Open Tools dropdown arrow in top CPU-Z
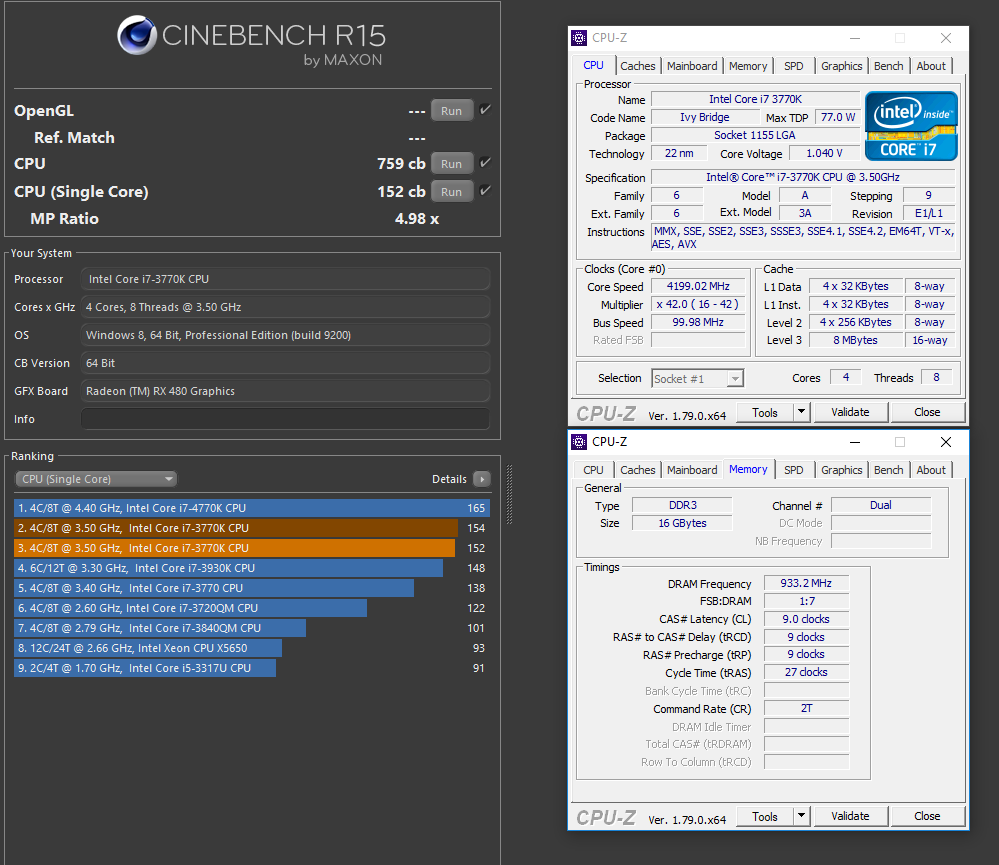 801,412
